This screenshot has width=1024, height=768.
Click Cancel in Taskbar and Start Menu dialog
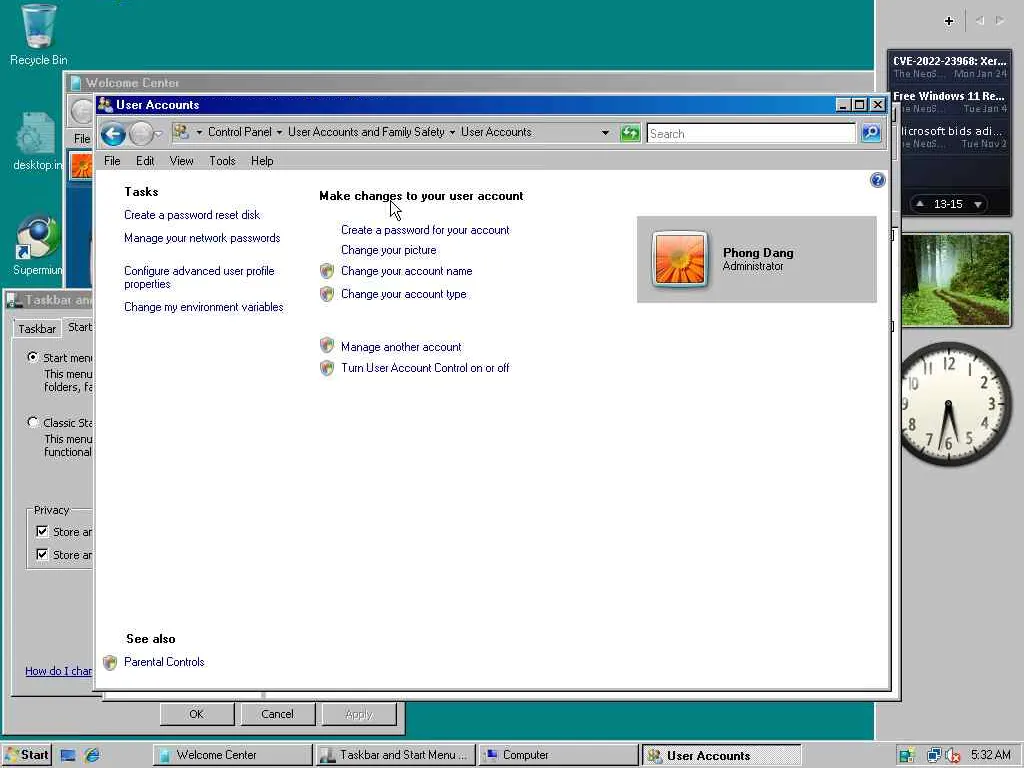click(x=277, y=714)
